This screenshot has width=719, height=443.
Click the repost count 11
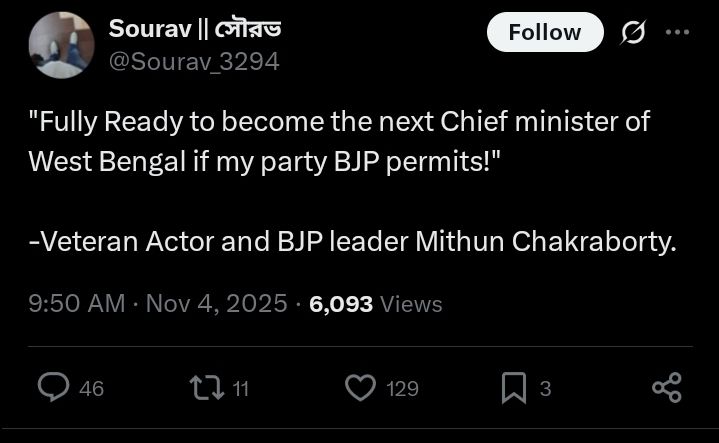240,388
